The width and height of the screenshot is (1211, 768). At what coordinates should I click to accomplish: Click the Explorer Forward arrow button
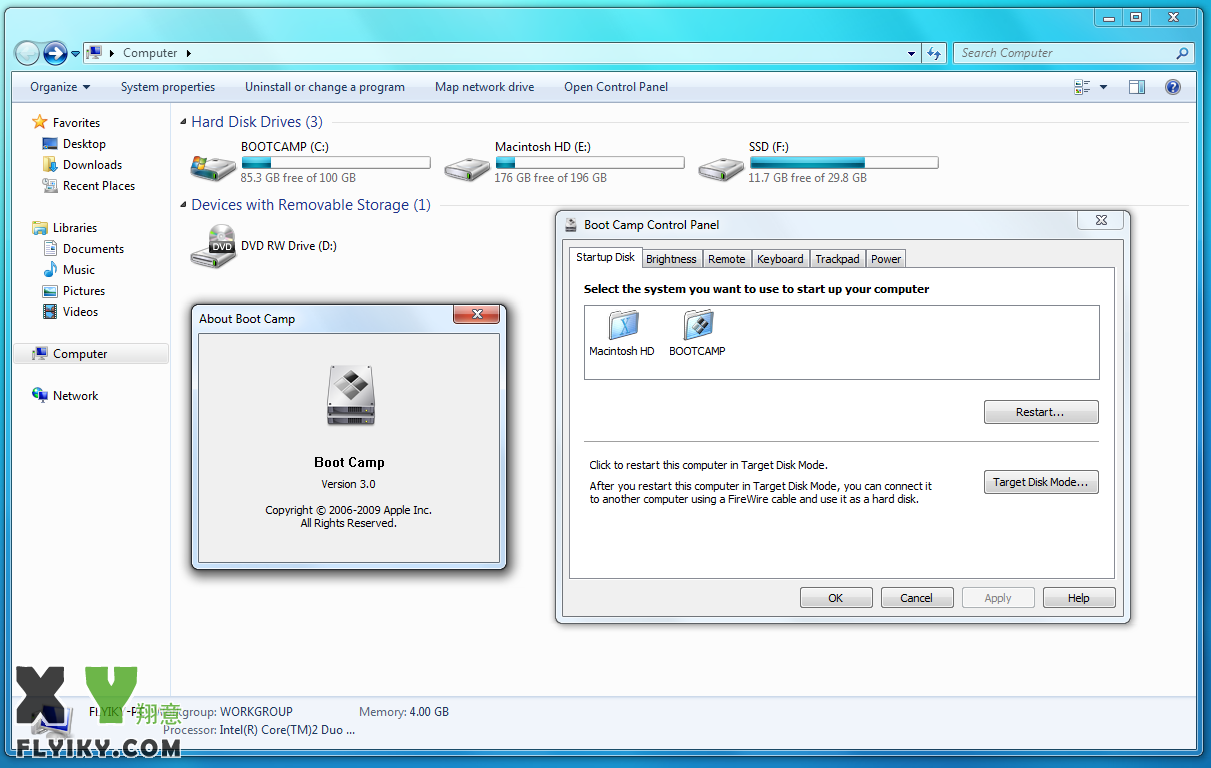click(55, 53)
